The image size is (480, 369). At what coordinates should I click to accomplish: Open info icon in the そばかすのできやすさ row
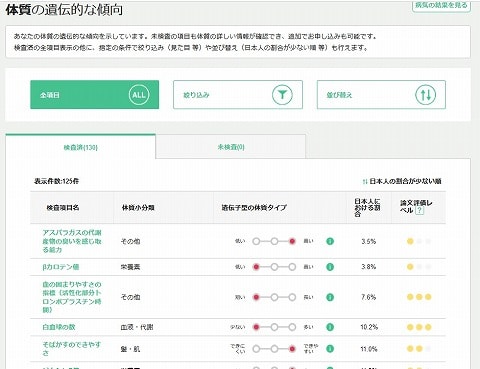pyautogui.click(x=330, y=349)
